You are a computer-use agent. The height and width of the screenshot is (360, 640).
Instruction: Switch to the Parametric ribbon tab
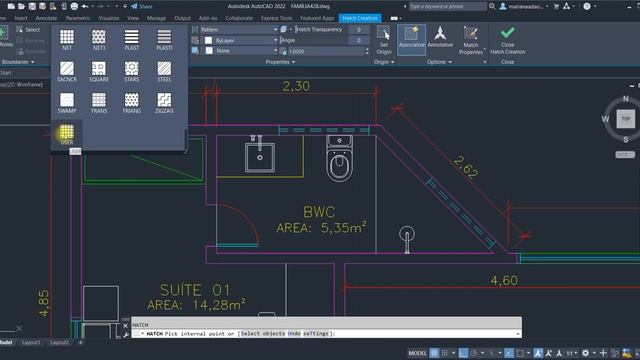78,18
